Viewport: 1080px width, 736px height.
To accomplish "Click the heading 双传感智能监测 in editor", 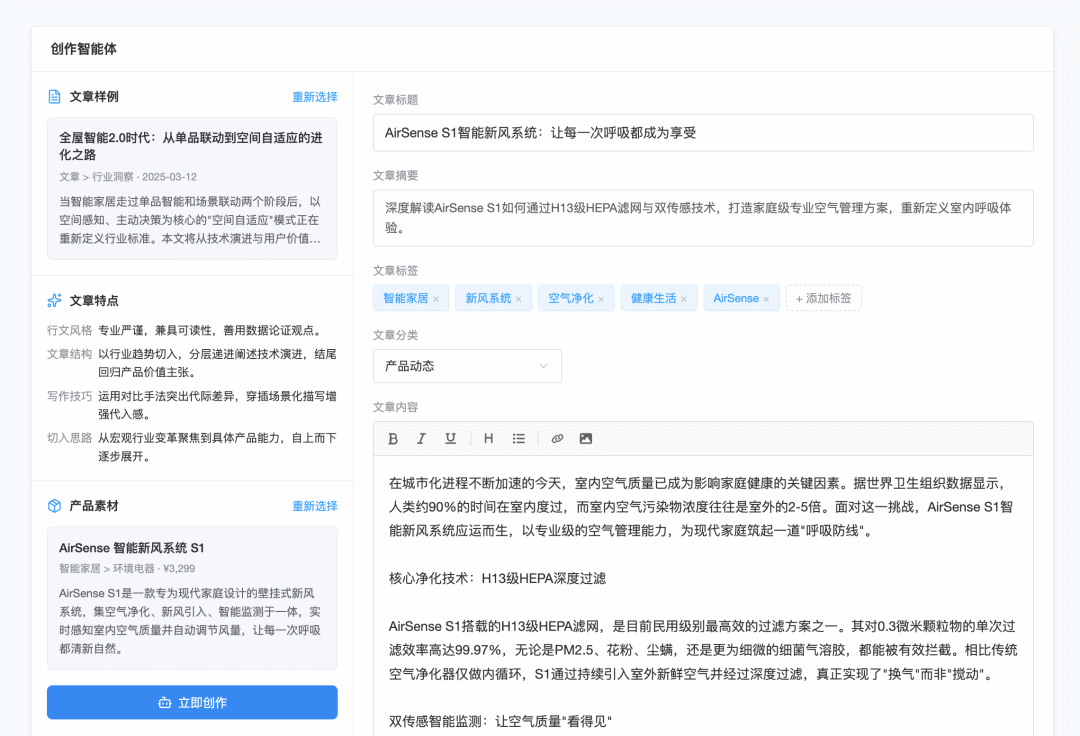I will (500, 721).
